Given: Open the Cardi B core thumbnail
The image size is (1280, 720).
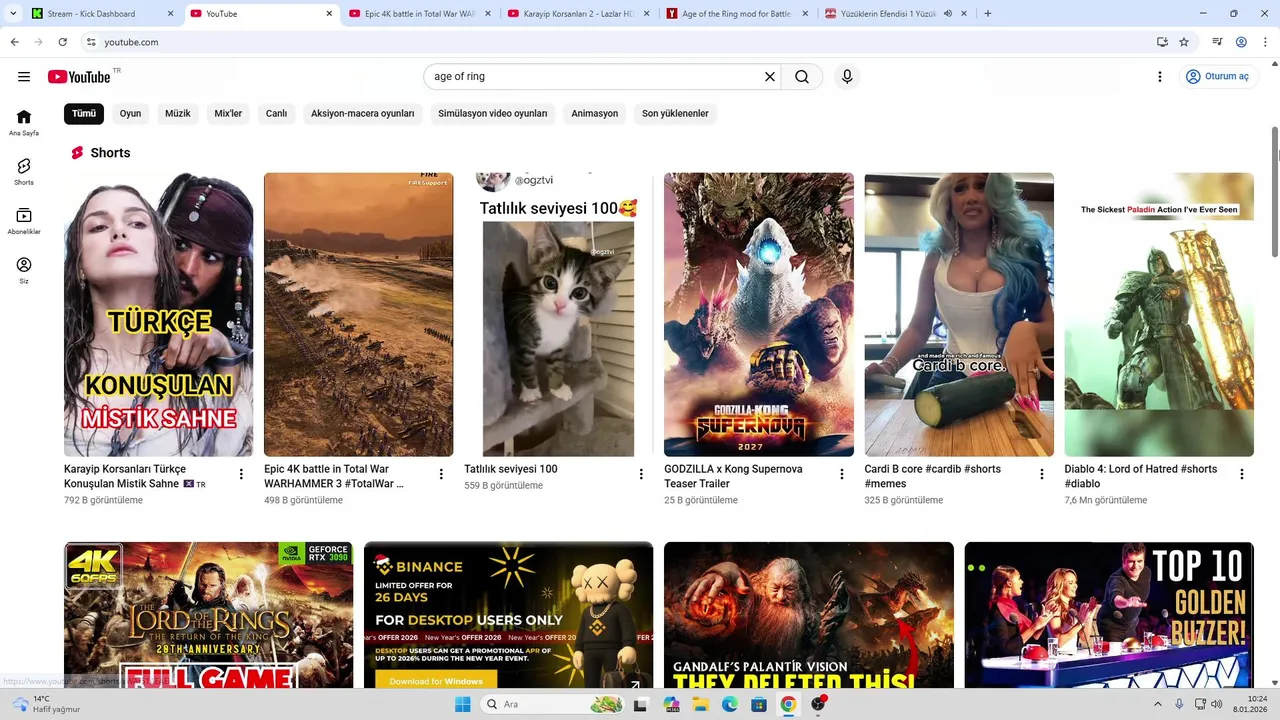Looking at the screenshot, I should (959, 314).
